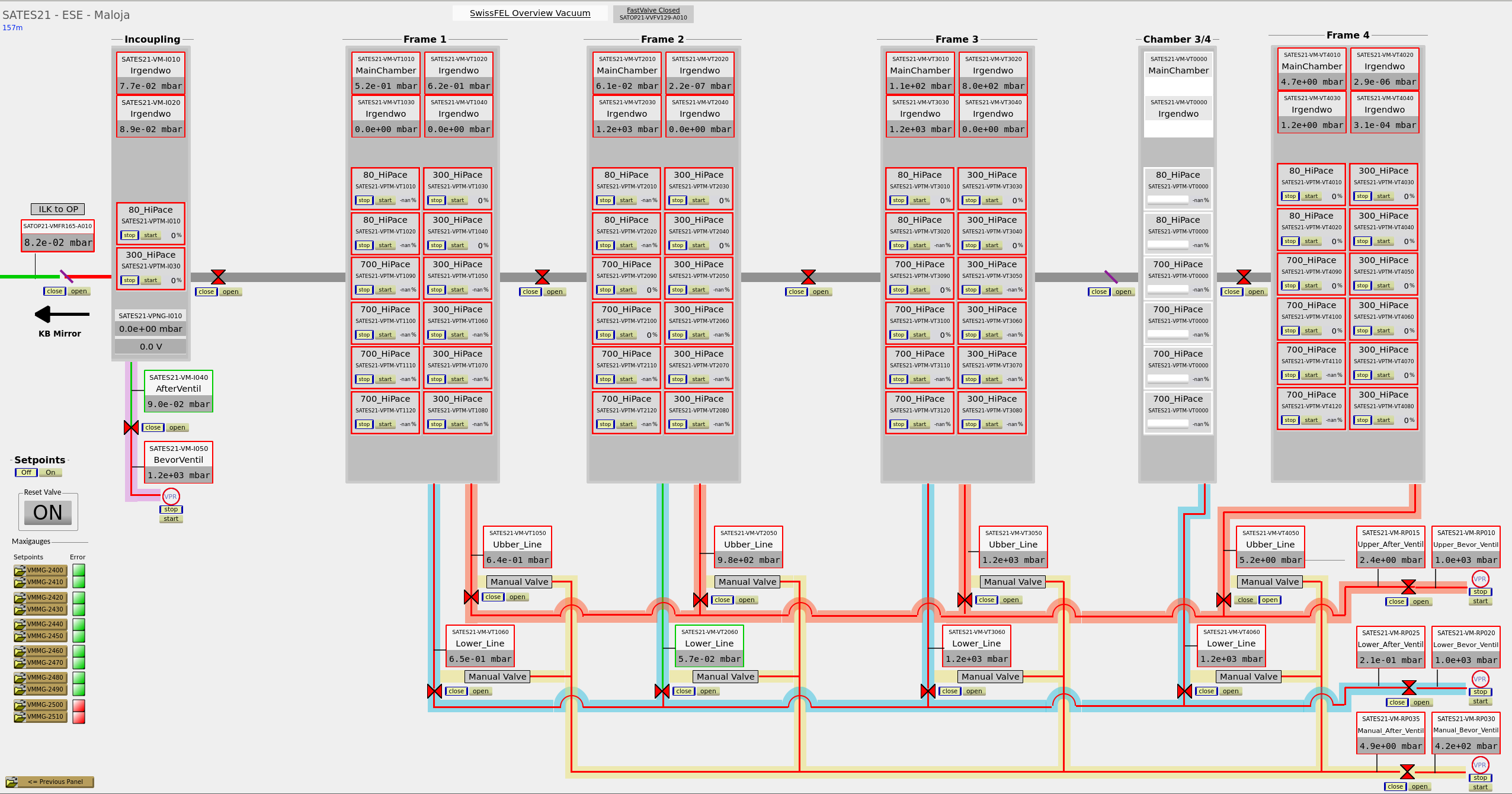Screen dimensions: 1512x794
Task: Close the valve between Frame 1 and Frame 2
Action: 530,292
